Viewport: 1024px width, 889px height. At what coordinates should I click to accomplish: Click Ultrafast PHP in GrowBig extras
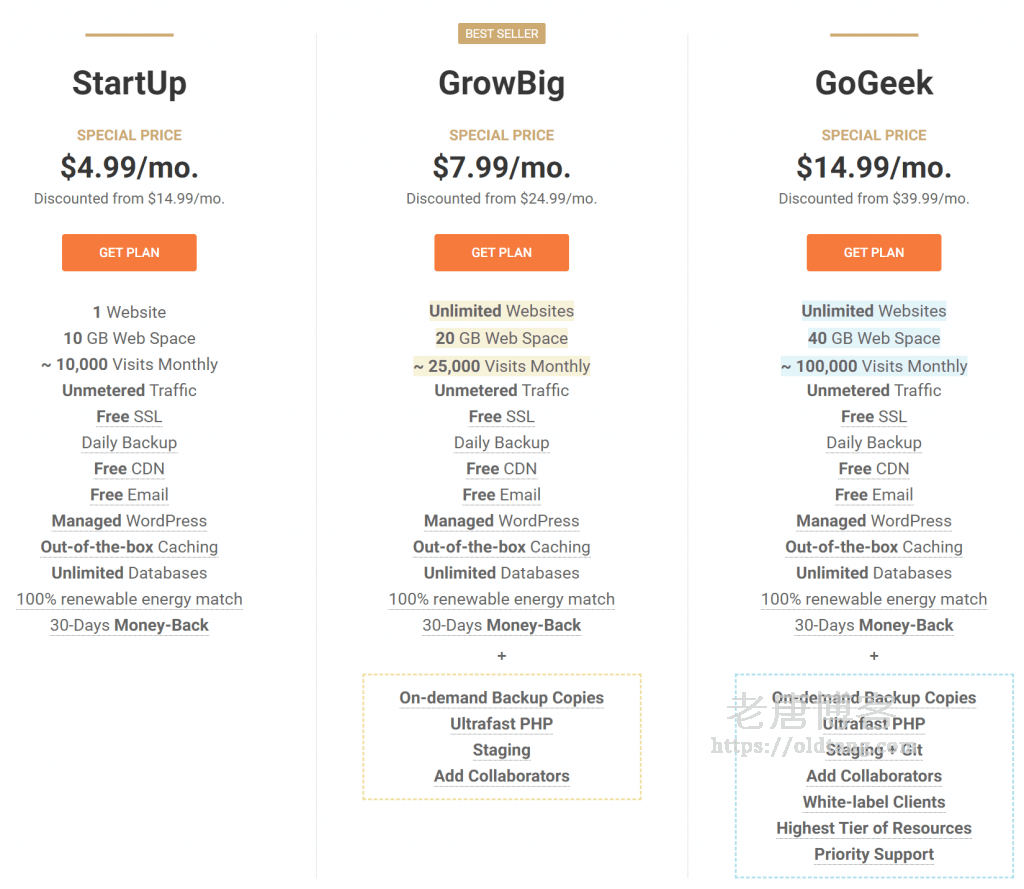(501, 724)
